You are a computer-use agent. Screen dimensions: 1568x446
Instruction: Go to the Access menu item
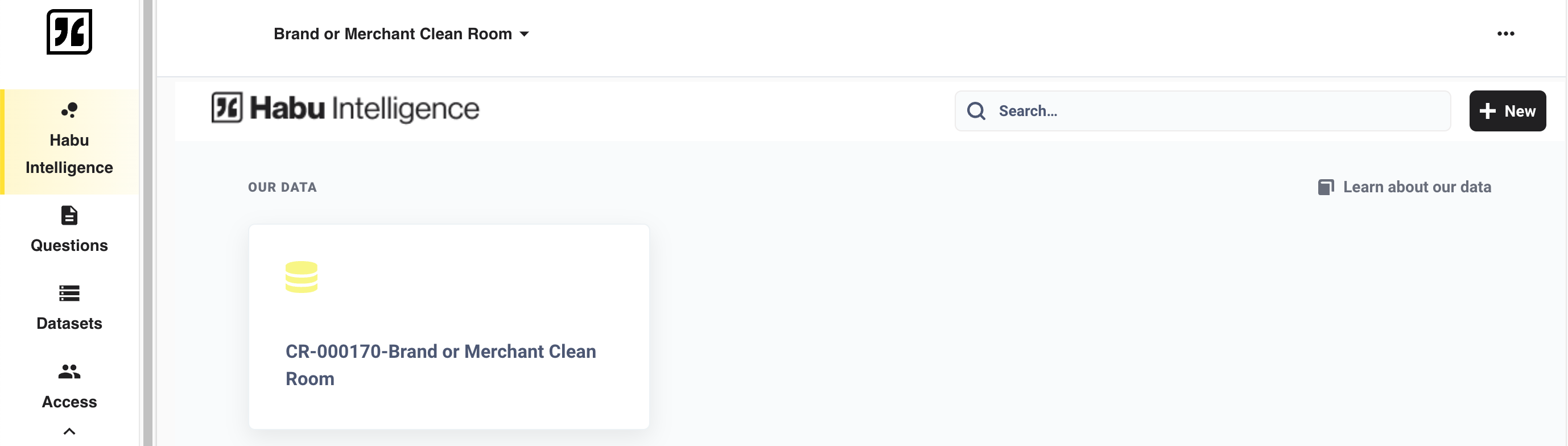click(x=69, y=386)
